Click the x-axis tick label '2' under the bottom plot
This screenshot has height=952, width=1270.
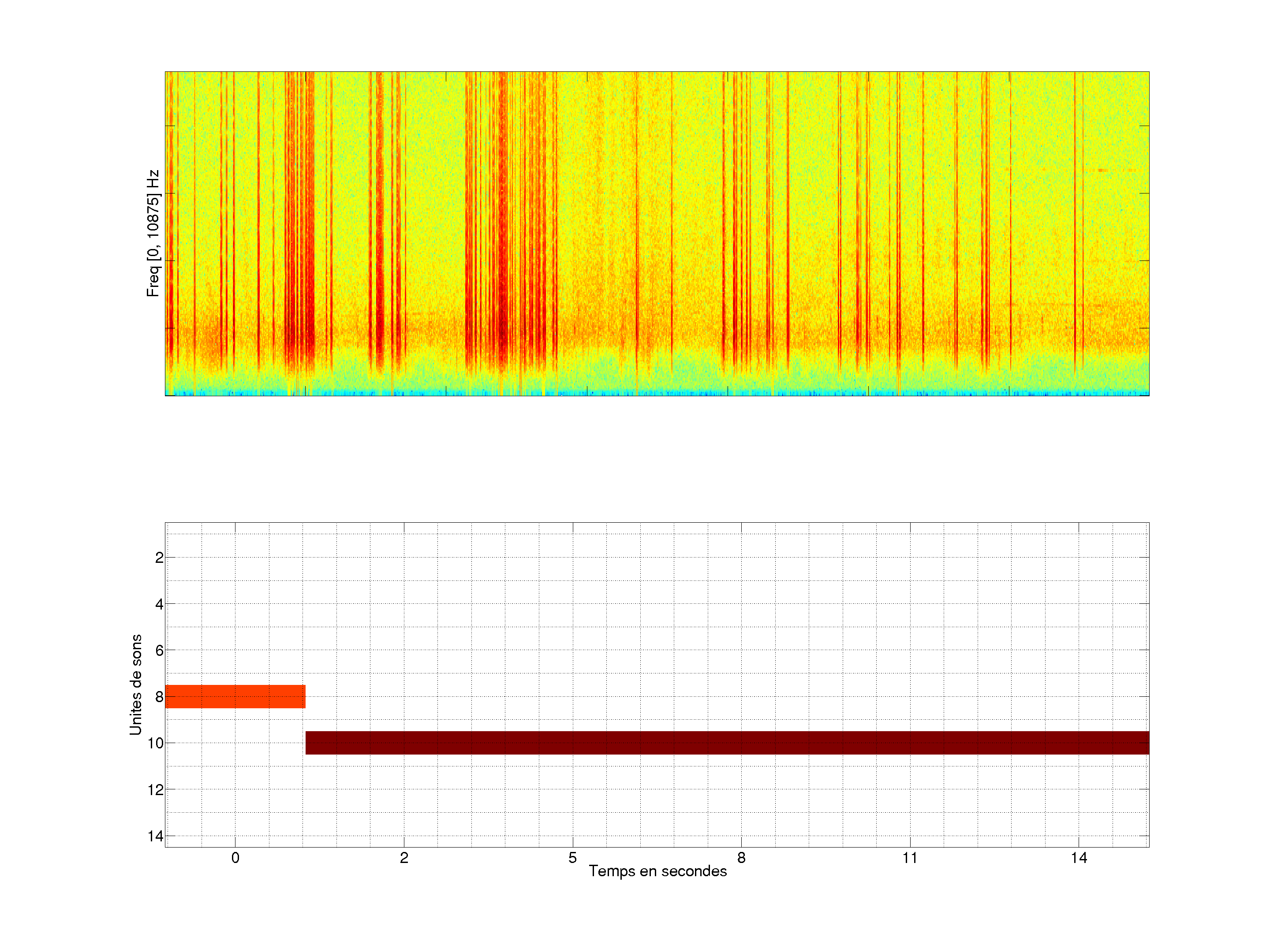pyautogui.click(x=403, y=858)
